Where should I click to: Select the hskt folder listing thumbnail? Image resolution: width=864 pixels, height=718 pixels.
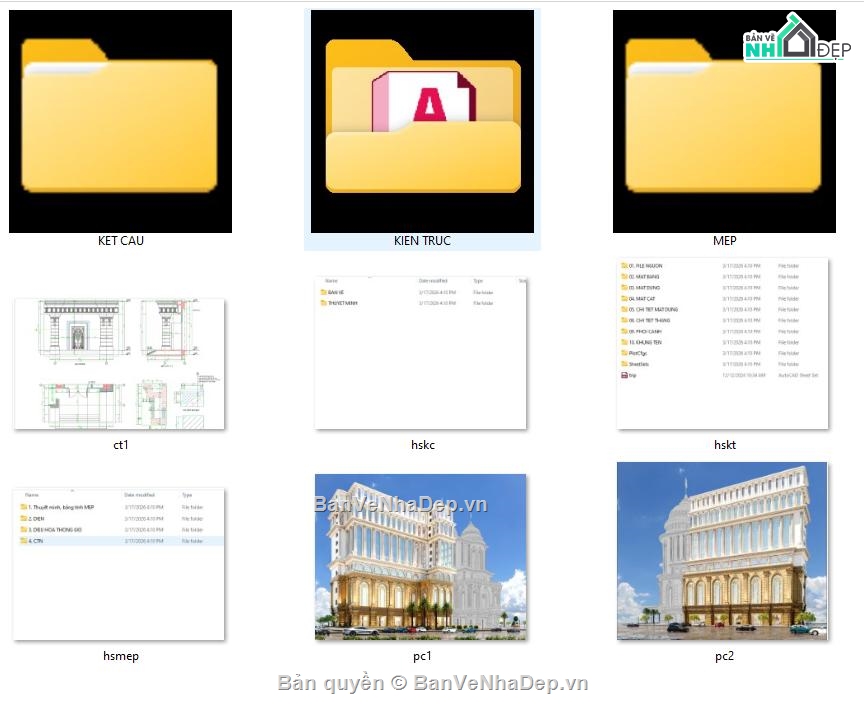point(722,343)
